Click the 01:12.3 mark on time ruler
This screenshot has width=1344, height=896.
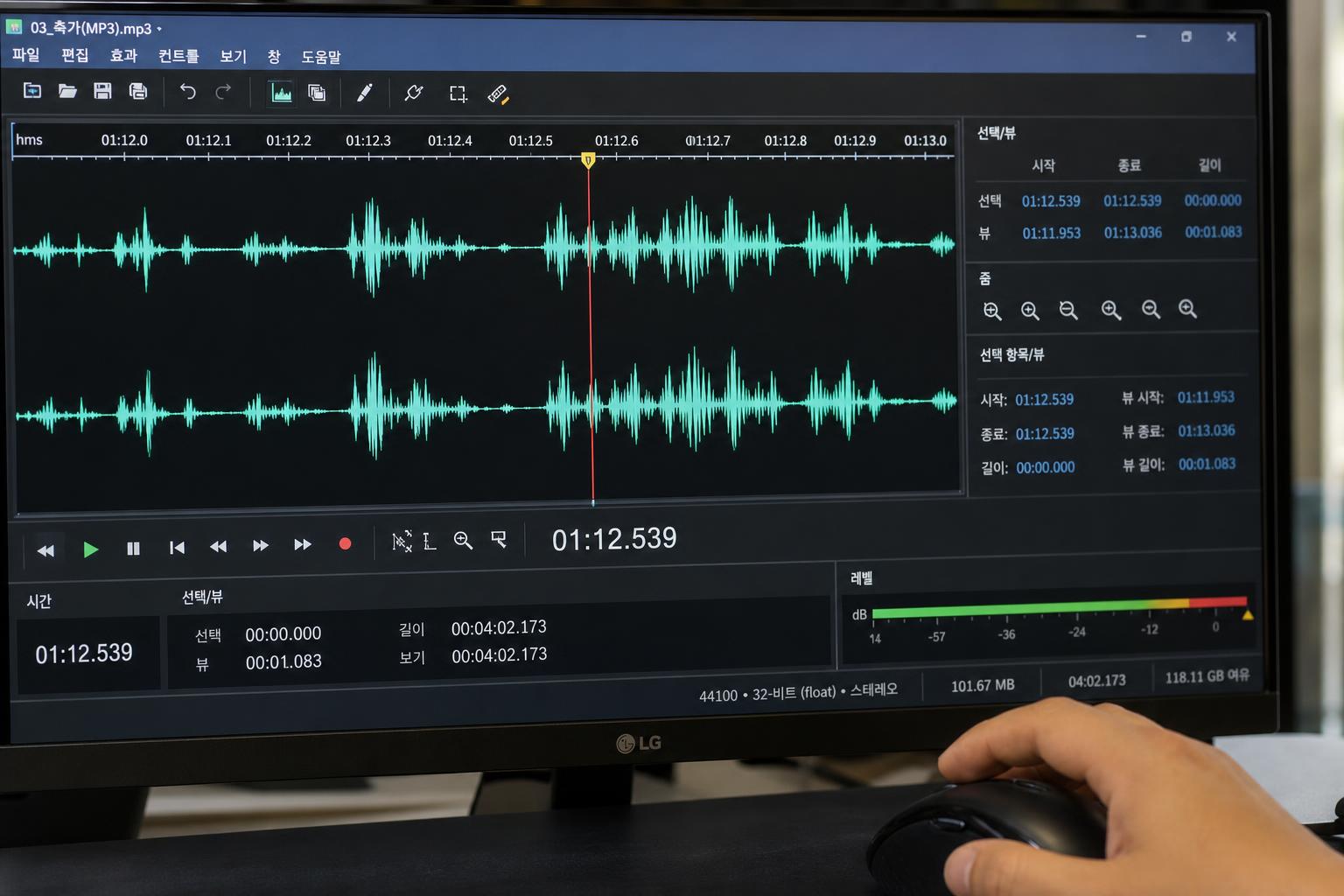pos(368,140)
